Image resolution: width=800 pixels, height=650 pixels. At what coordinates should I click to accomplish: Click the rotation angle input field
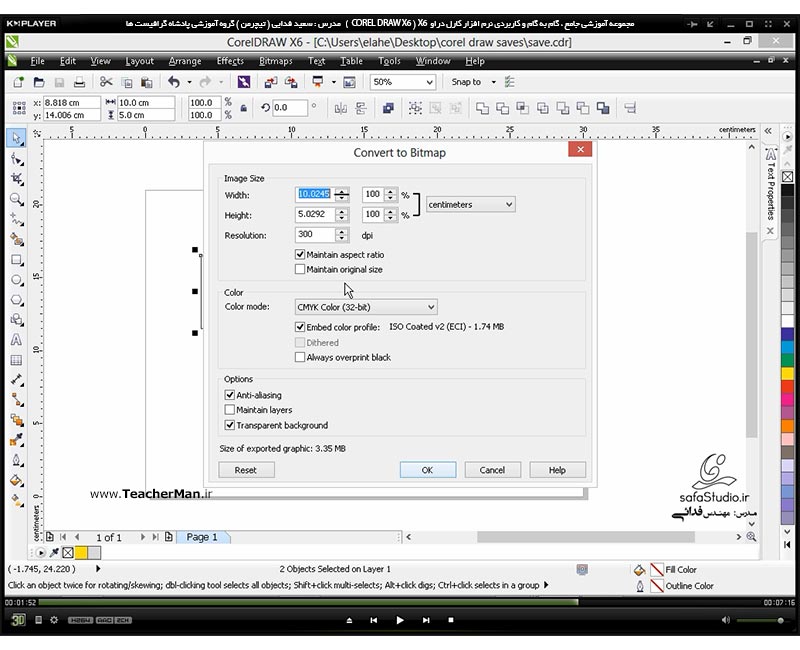[290, 108]
